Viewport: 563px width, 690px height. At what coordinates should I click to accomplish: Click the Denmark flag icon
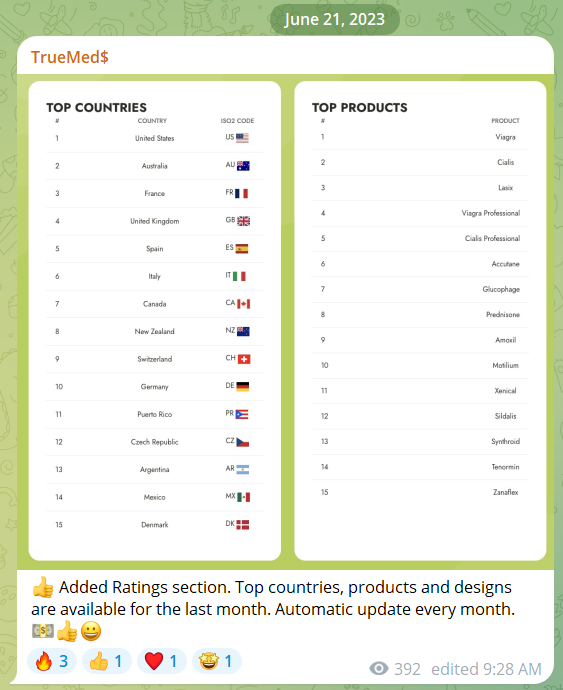243,525
